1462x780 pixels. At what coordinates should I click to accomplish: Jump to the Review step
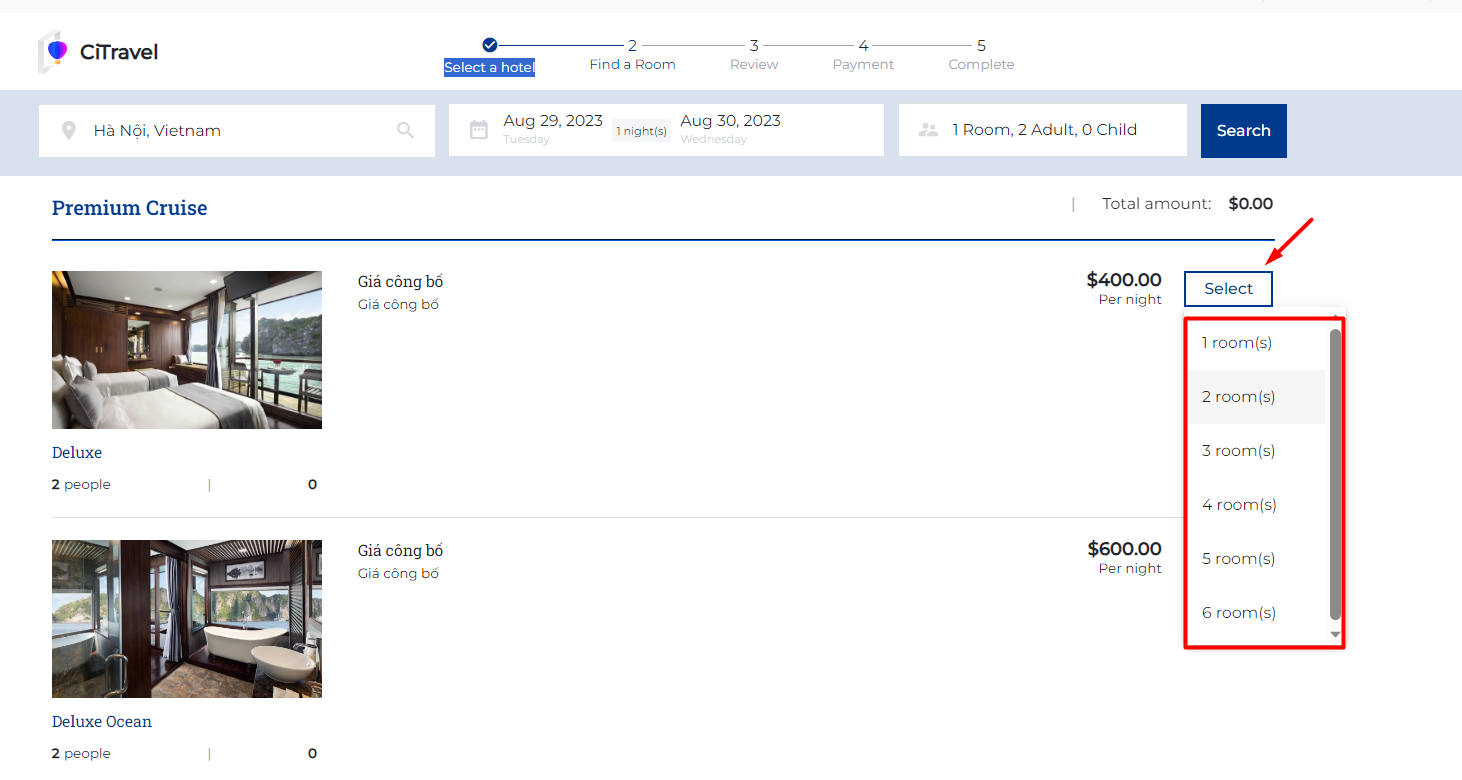(754, 64)
